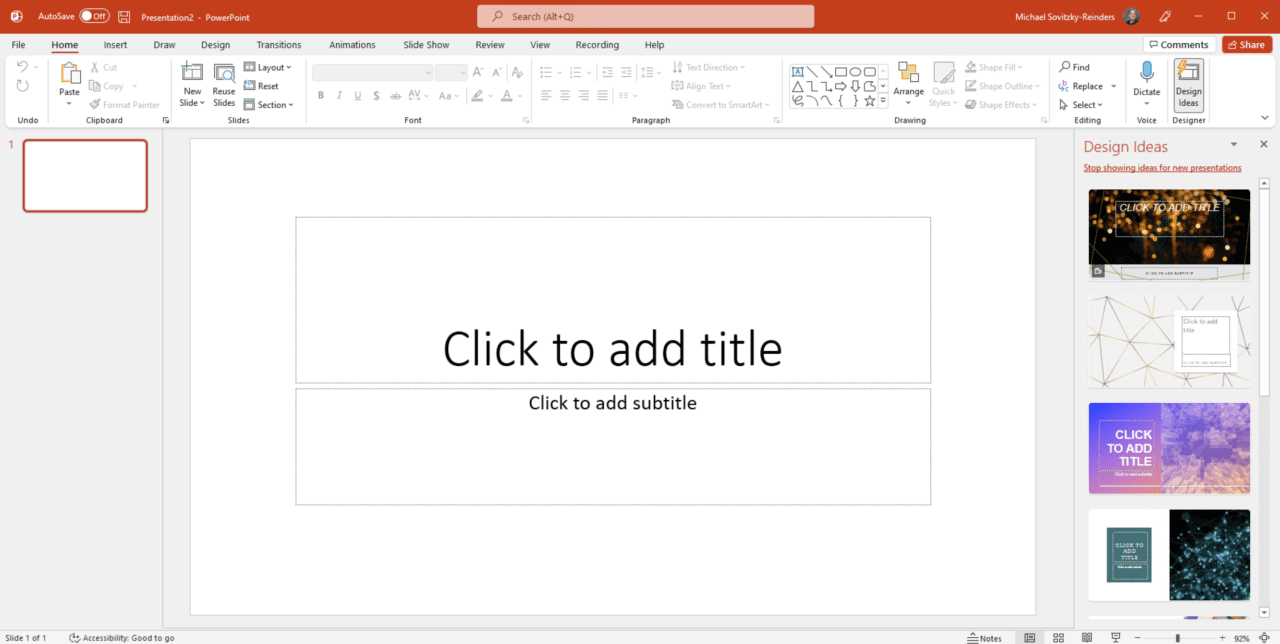The image size is (1280, 644).
Task: Click the Share button
Action: coord(1246,45)
